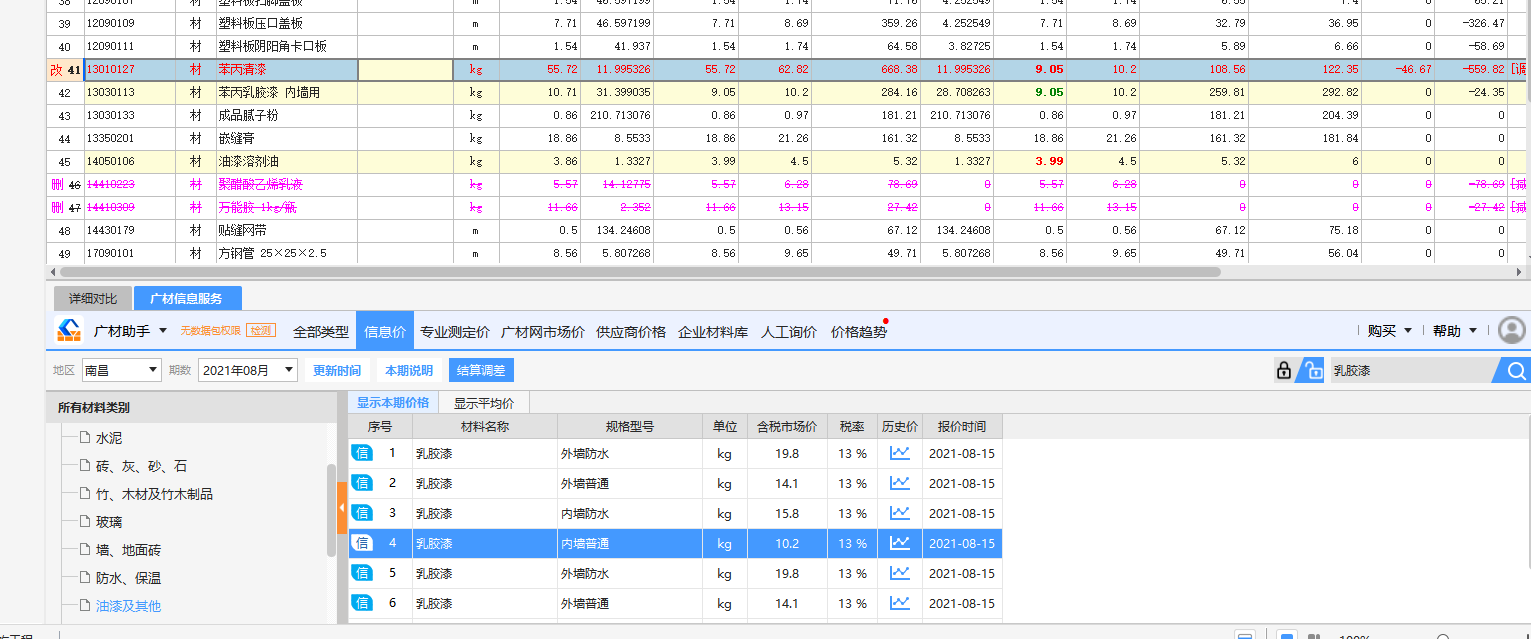This screenshot has height=639, width=1531.
Task: Click the 信 badge in row 6
Action: [363, 603]
